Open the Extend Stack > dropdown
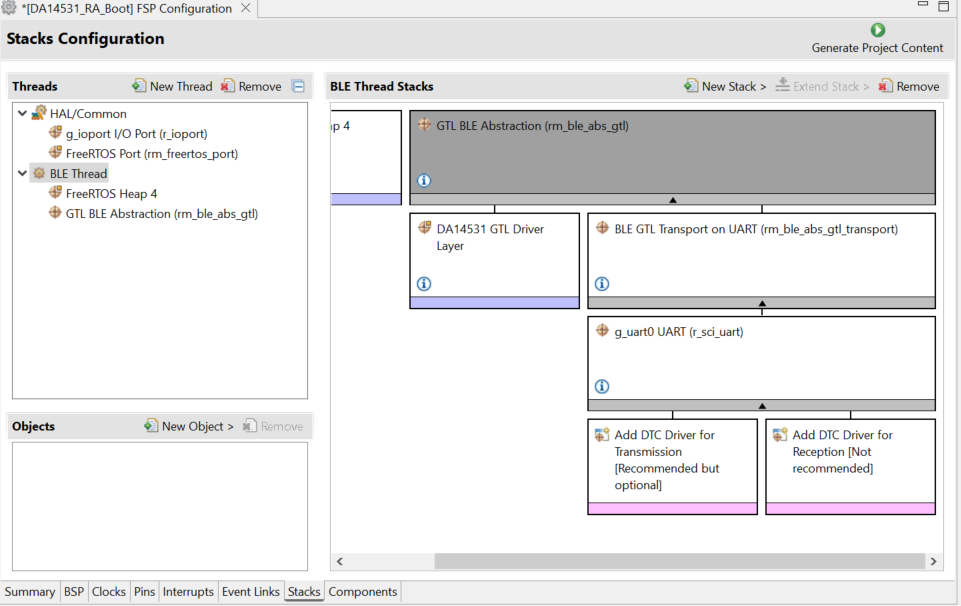961x606 pixels. coord(822,86)
